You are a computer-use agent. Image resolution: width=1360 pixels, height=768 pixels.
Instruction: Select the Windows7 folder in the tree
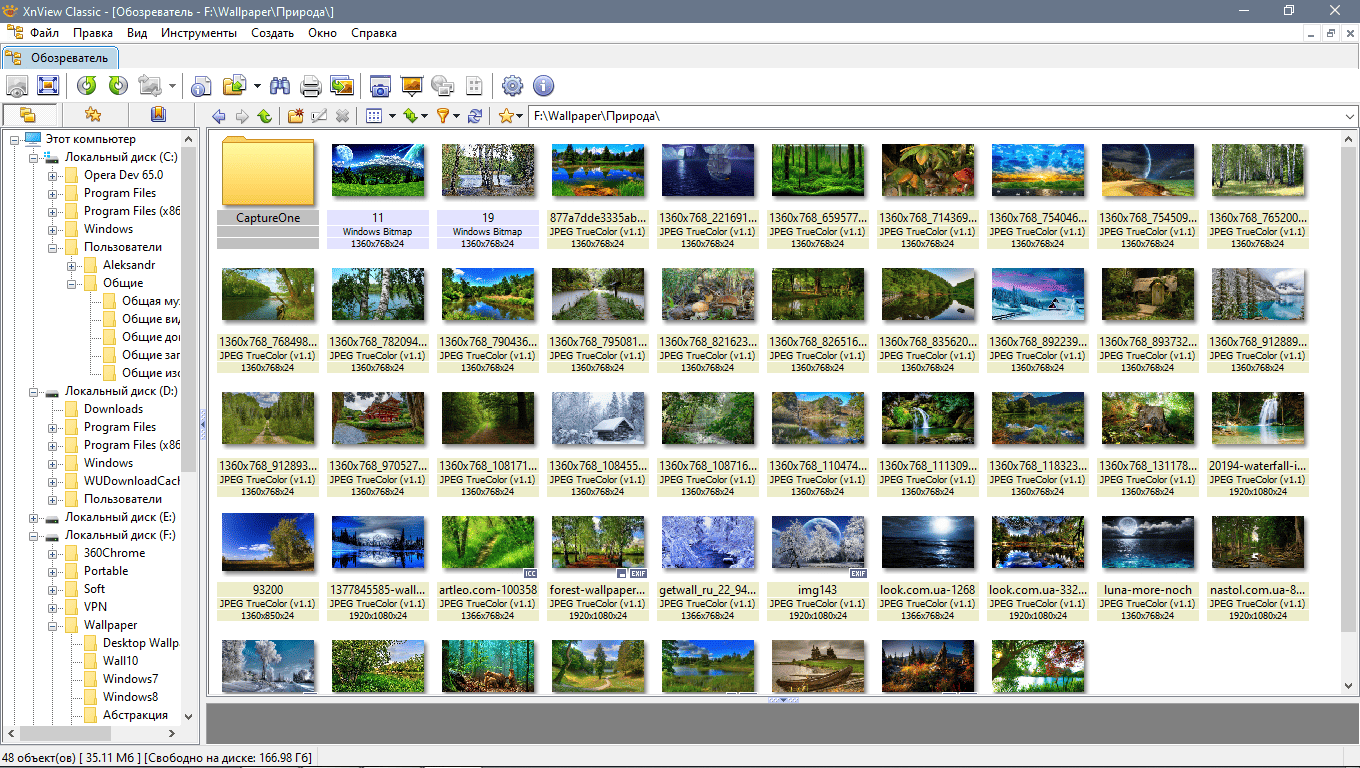click(130, 679)
